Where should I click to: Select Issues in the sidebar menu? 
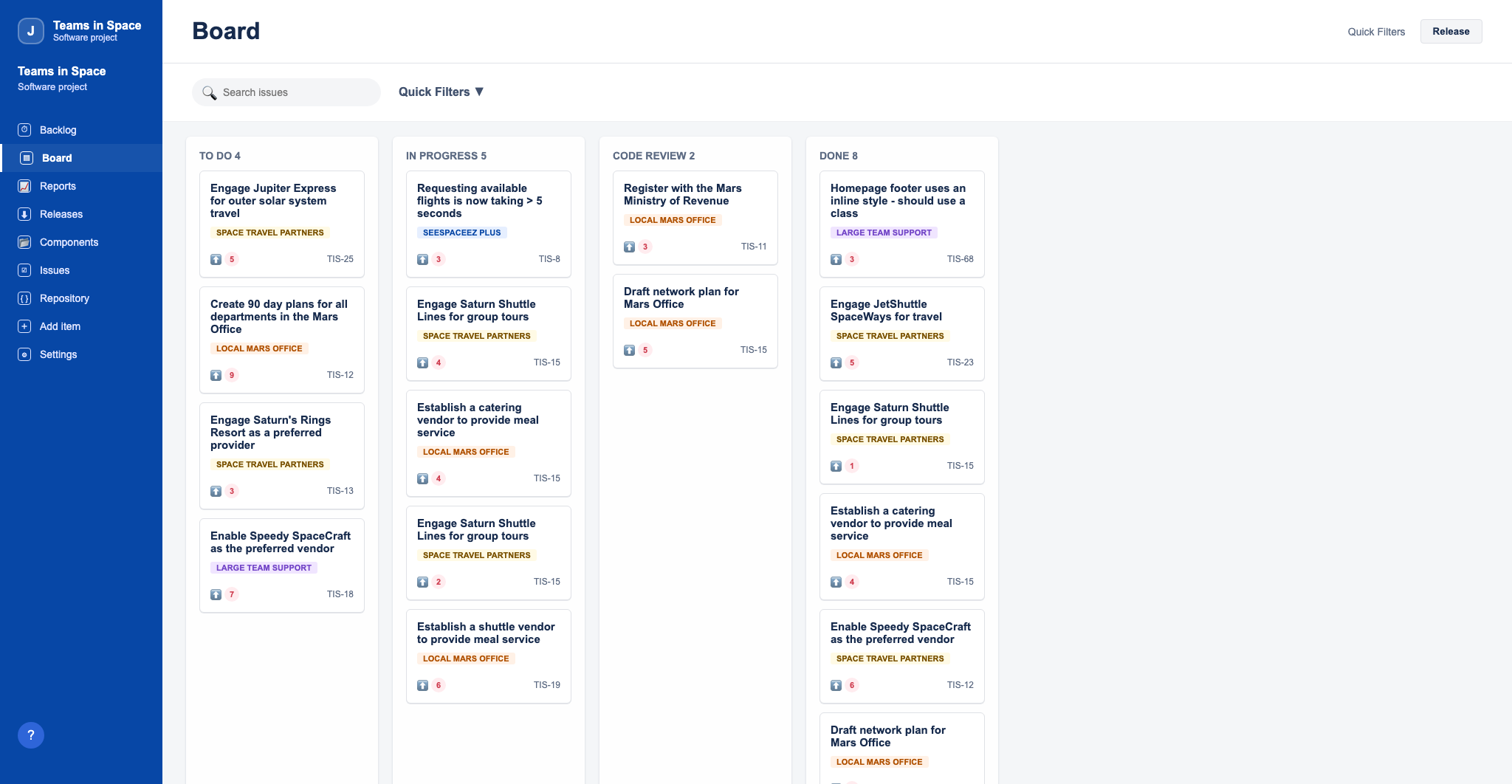pos(55,270)
